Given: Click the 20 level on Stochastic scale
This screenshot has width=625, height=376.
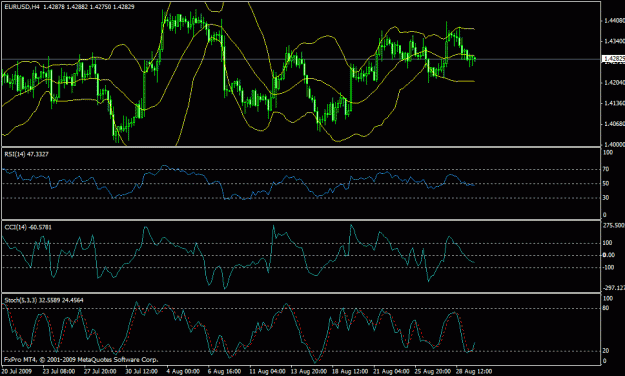Looking at the screenshot, I should click(x=606, y=351).
